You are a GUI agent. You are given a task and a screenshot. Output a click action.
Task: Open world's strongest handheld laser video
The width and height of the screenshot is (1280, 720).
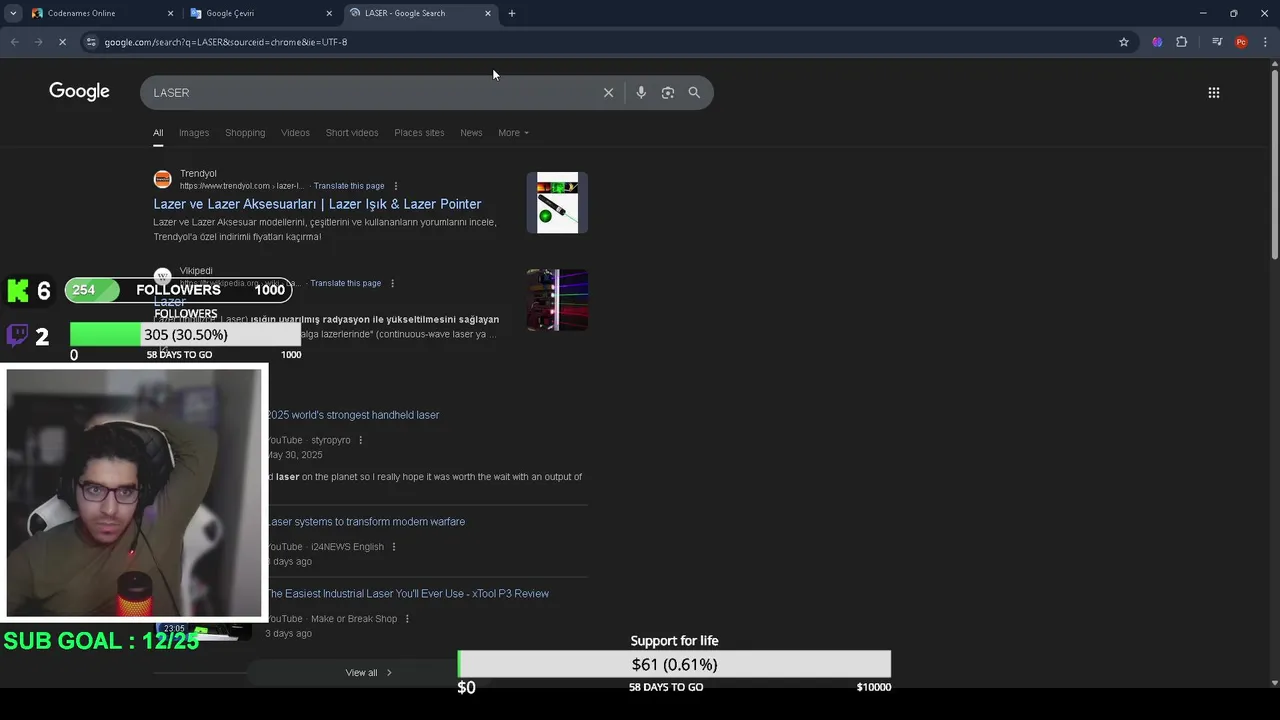click(x=352, y=415)
